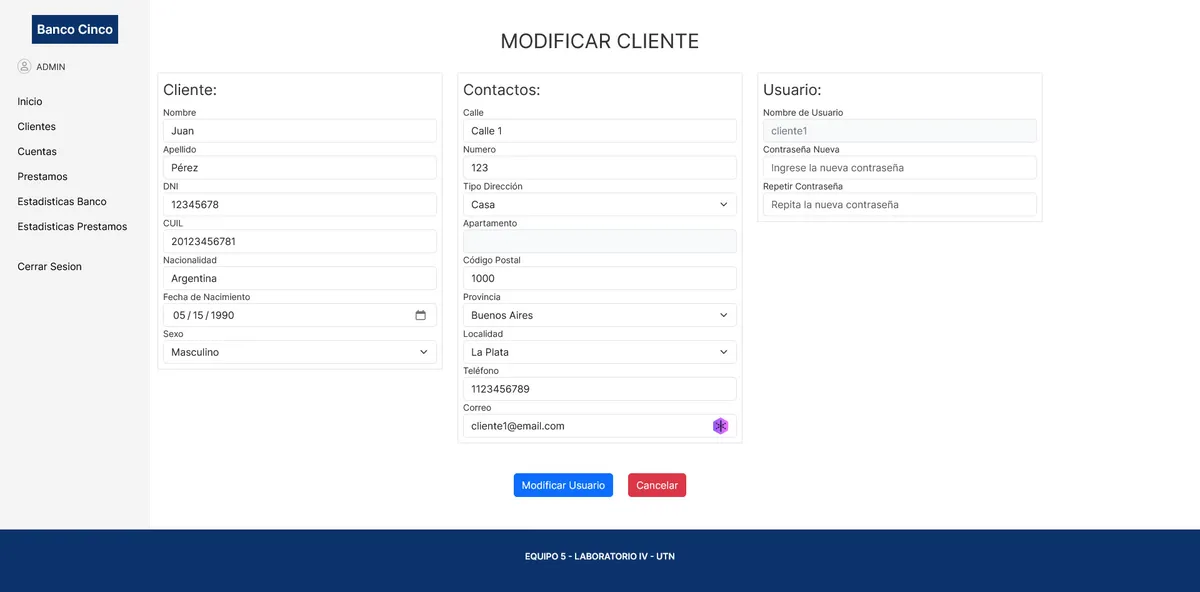
Task: Go to Inicio in the sidebar
Action: click(30, 101)
